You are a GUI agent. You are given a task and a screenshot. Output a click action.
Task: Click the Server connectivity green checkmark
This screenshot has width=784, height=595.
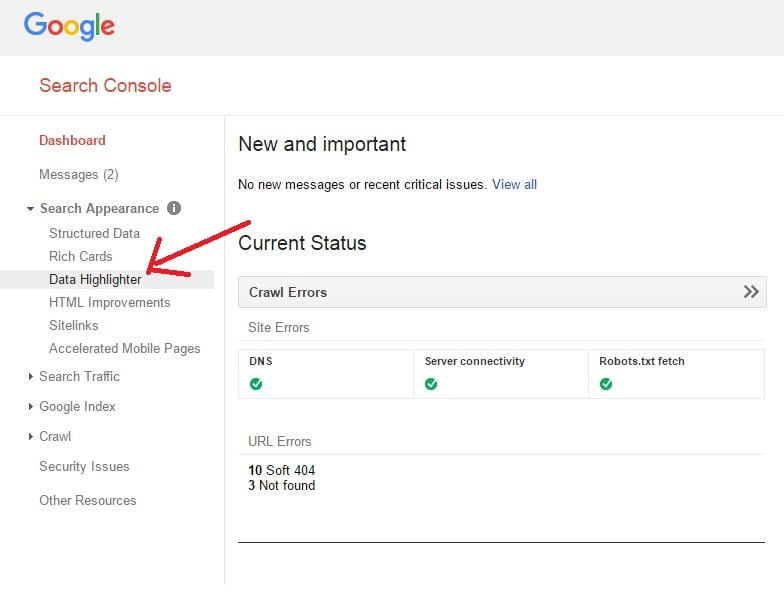coord(431,384)
